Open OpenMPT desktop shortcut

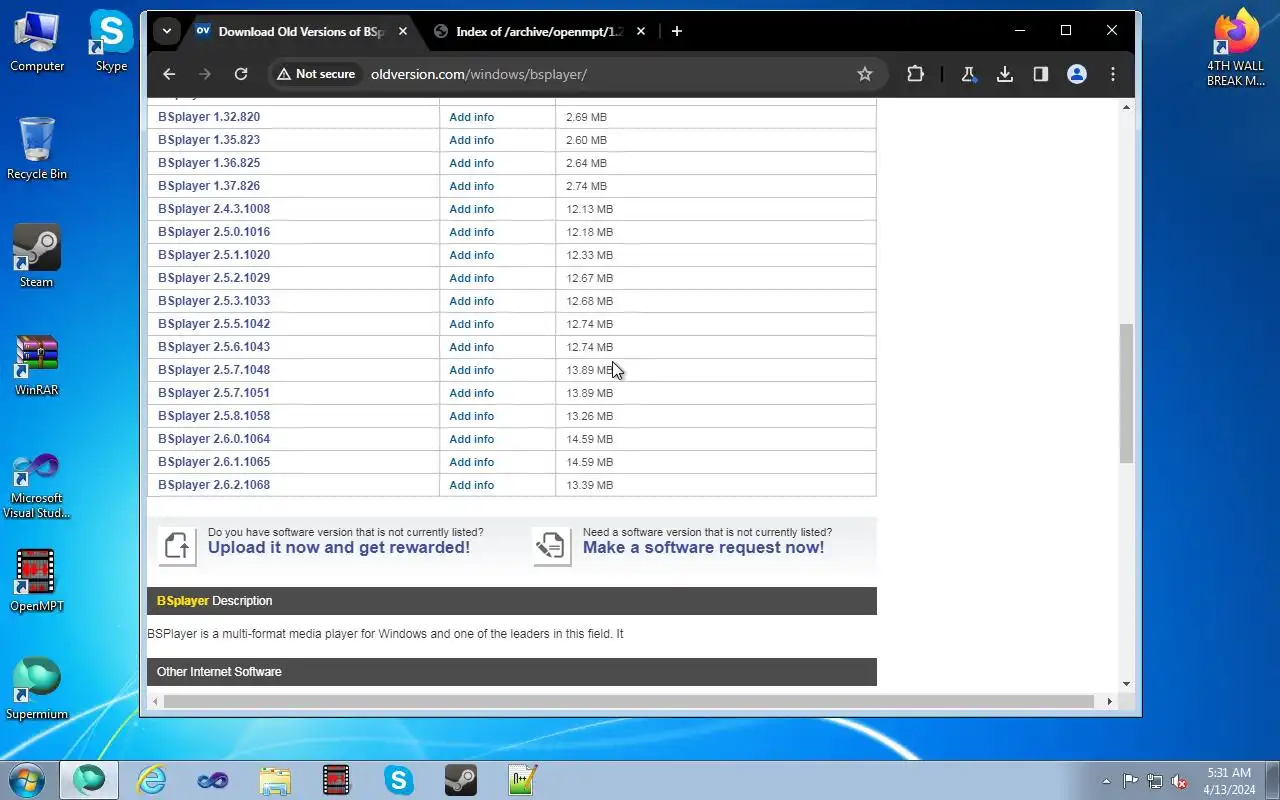[37, 581]
